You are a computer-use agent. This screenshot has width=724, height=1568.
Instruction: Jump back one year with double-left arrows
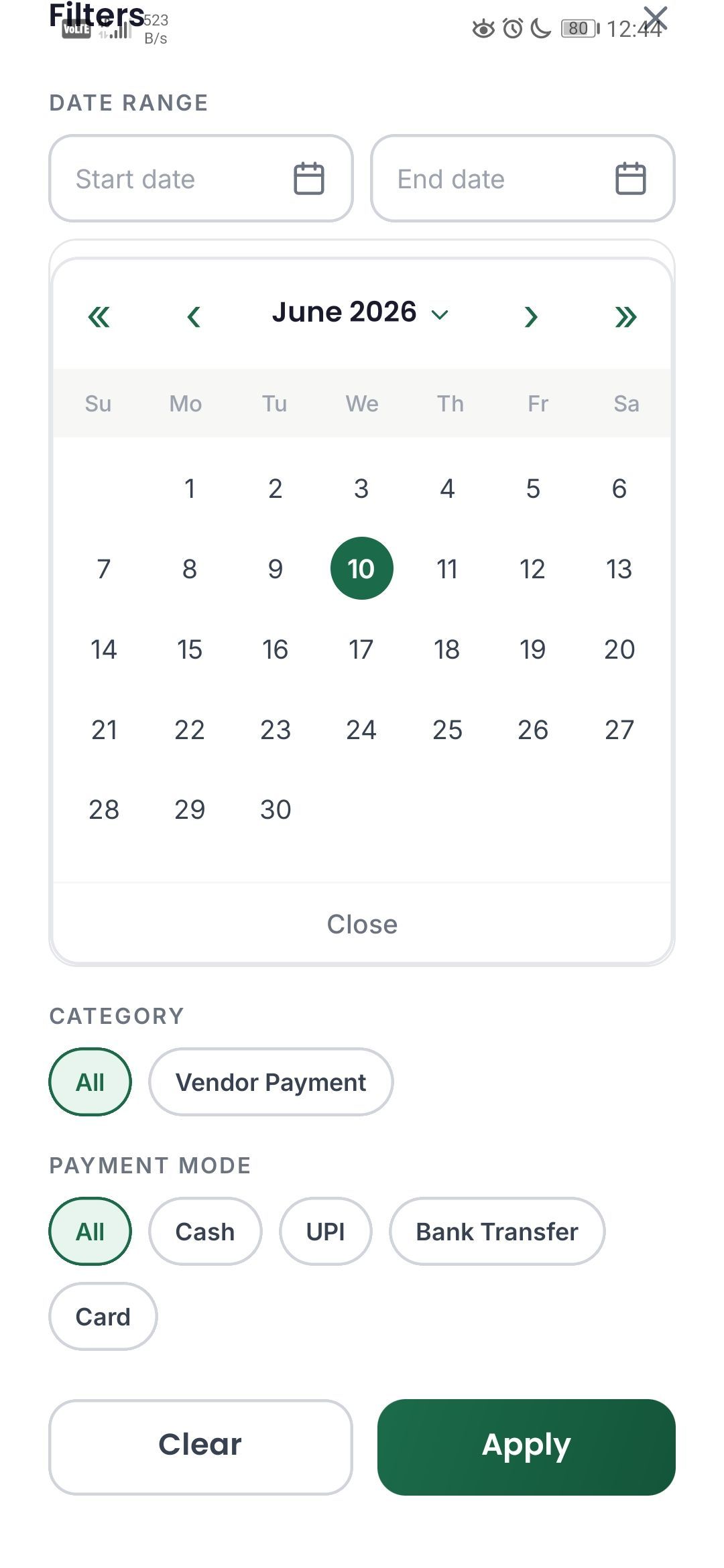point(99,317)
